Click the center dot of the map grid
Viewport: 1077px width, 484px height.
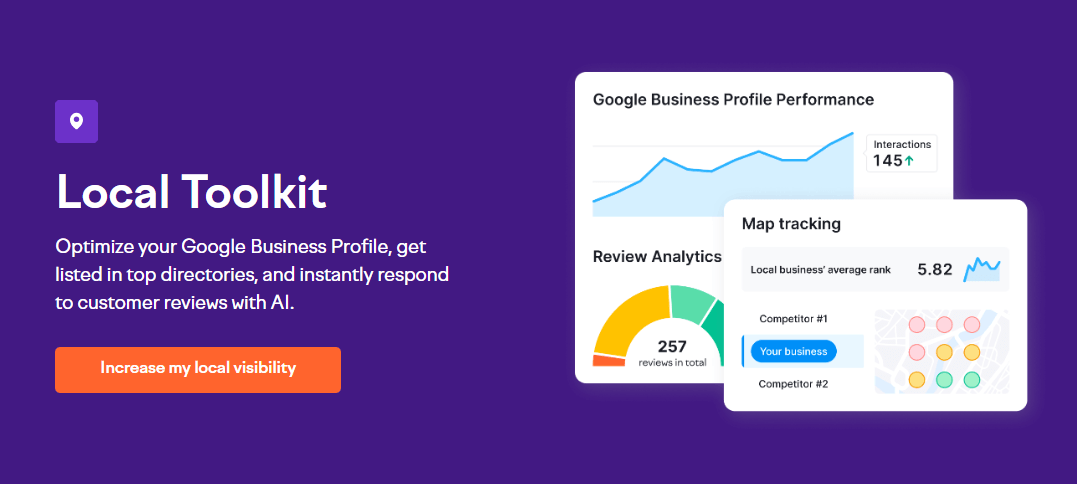[944, 352]
